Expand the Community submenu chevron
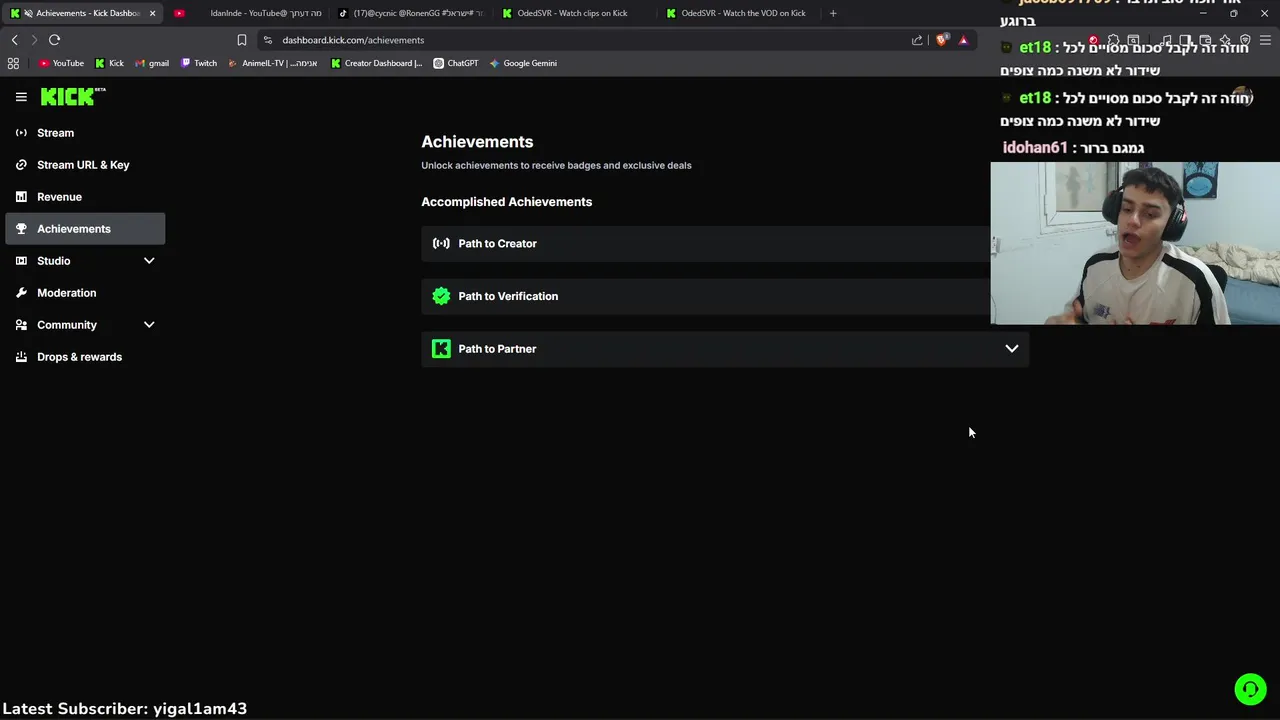 [149, 325]
